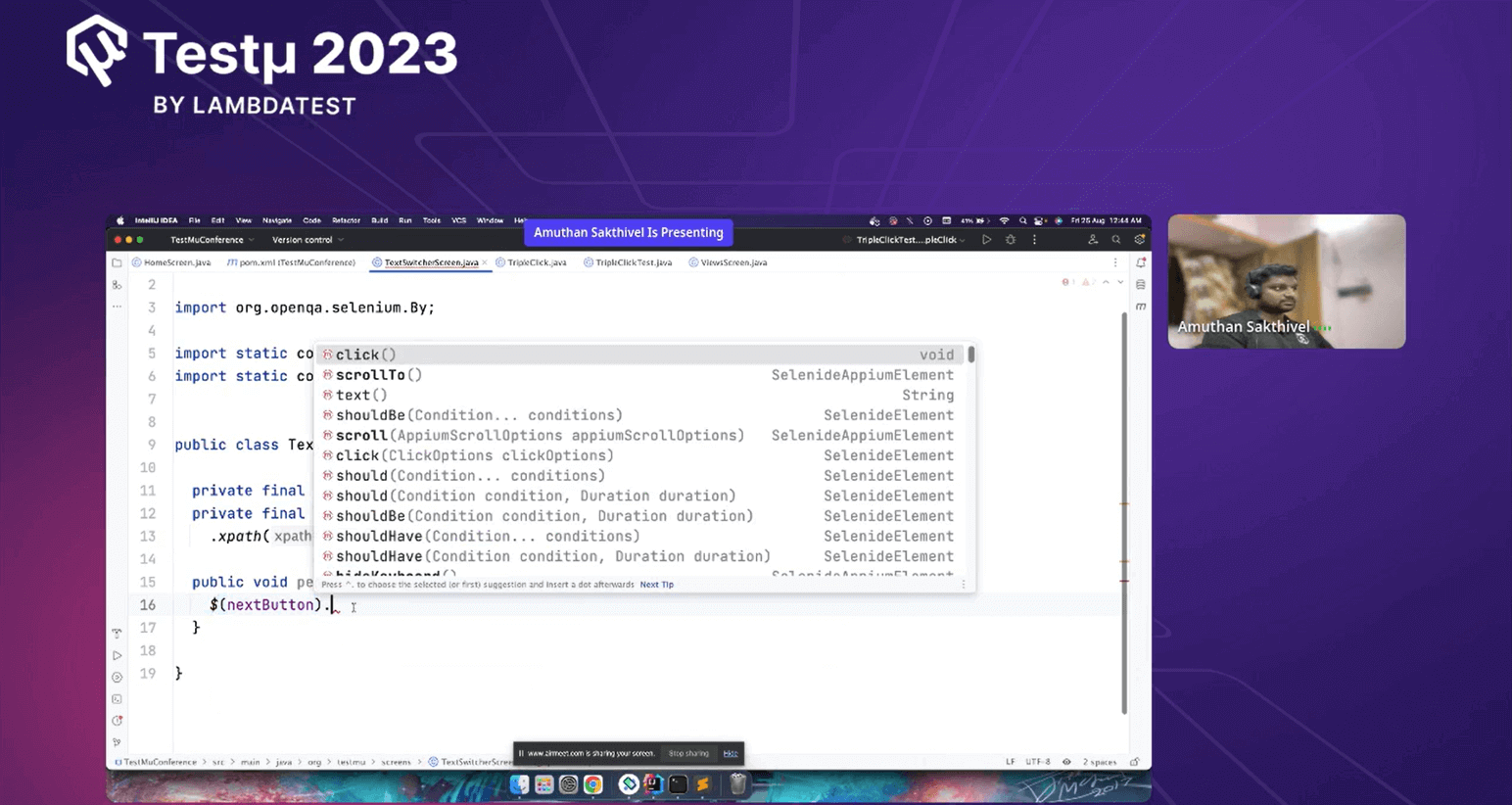Switch to ViewsScreen.java tab
Screen dimensions: 1512x805
pos(728,262)
